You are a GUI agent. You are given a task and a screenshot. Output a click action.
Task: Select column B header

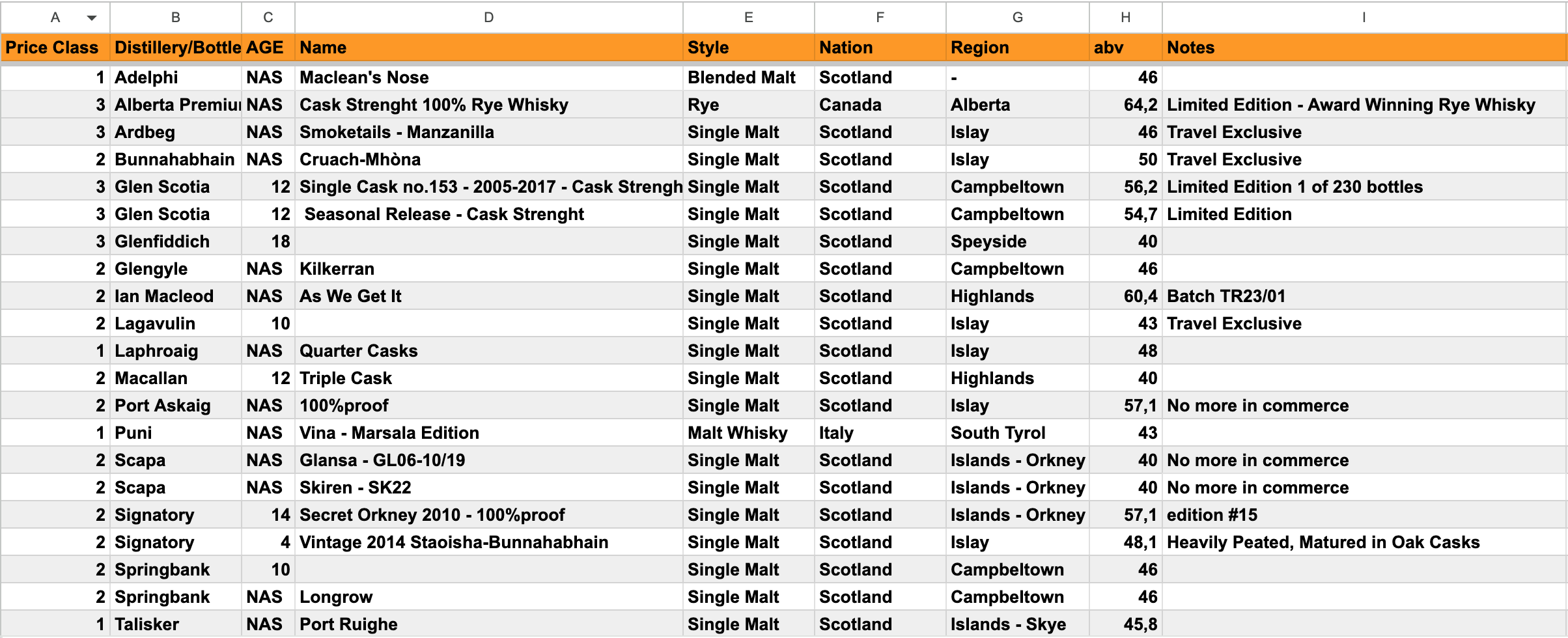(x=175, y=18)
